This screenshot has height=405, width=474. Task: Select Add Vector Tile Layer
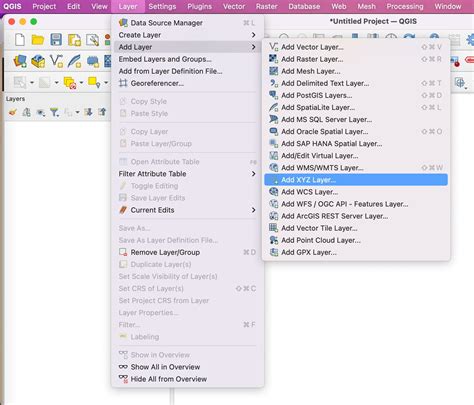pos(356,228)
